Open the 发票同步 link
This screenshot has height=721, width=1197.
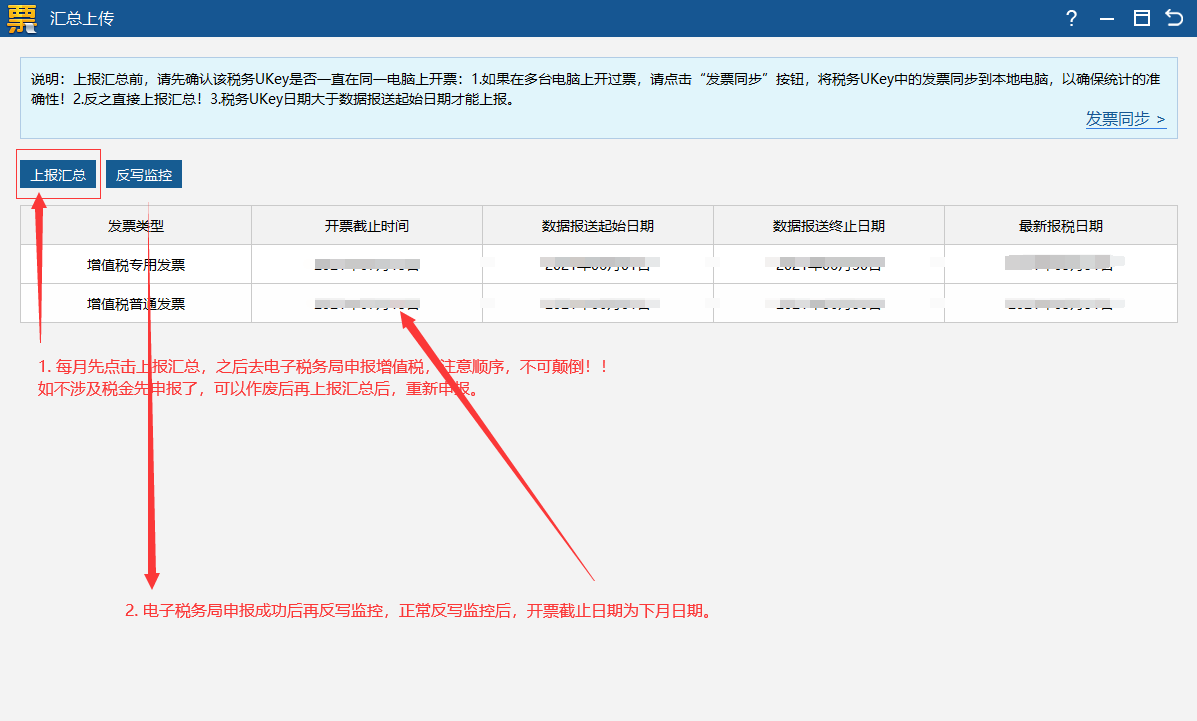point(1125,119)
